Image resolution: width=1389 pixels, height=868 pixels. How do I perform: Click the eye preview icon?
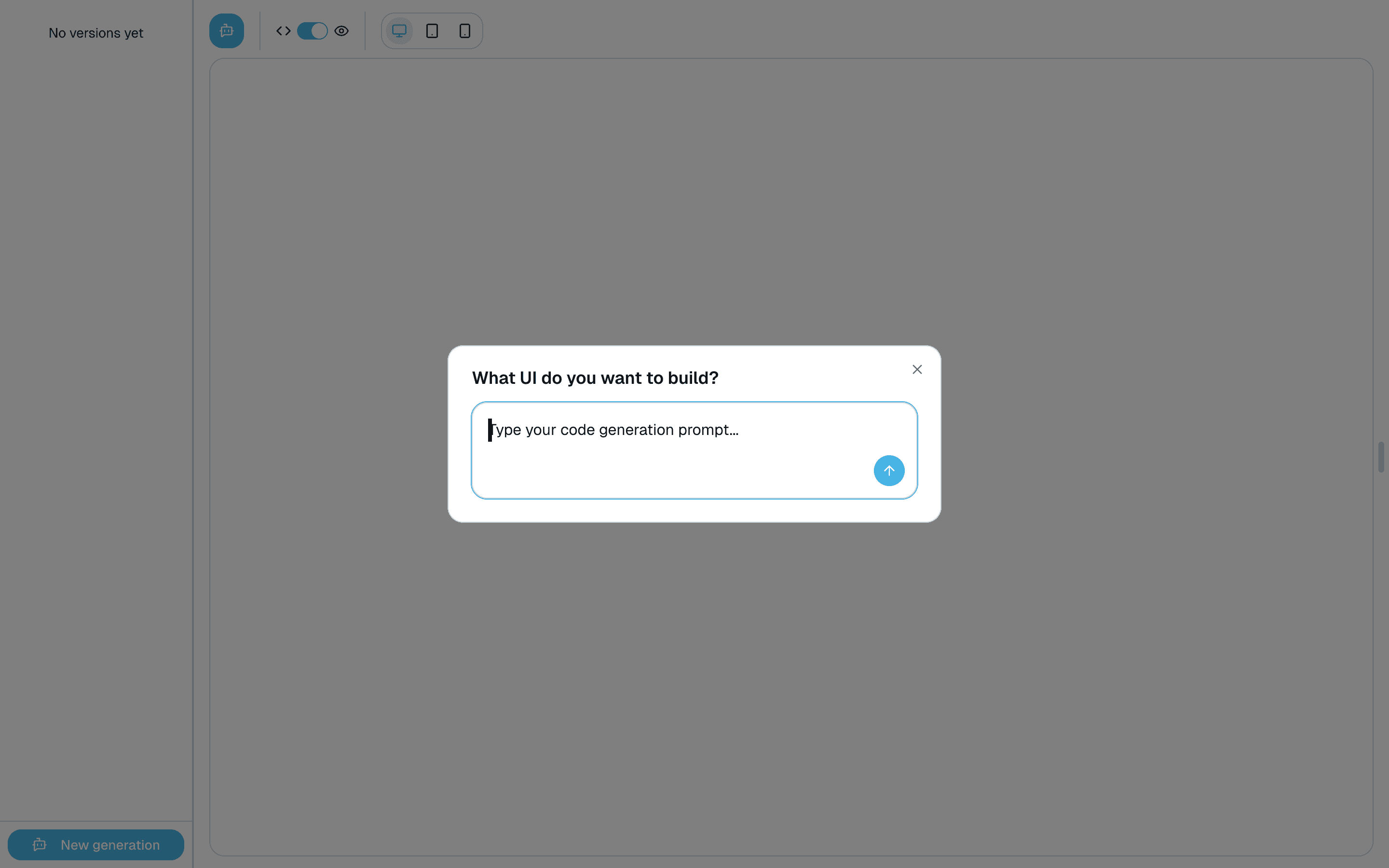(x=341, y=31)
